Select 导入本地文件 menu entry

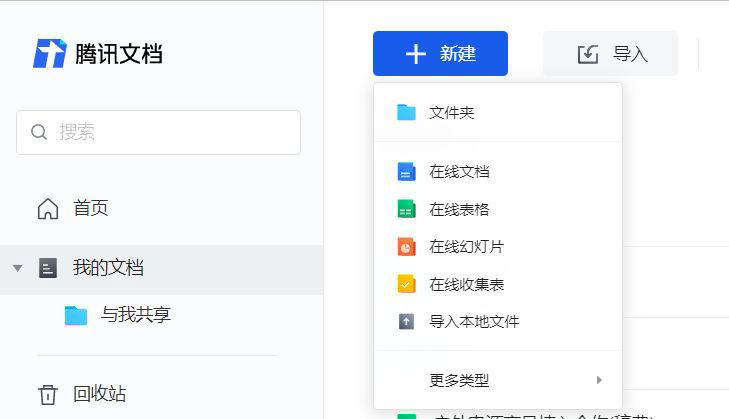click(498, 321)
